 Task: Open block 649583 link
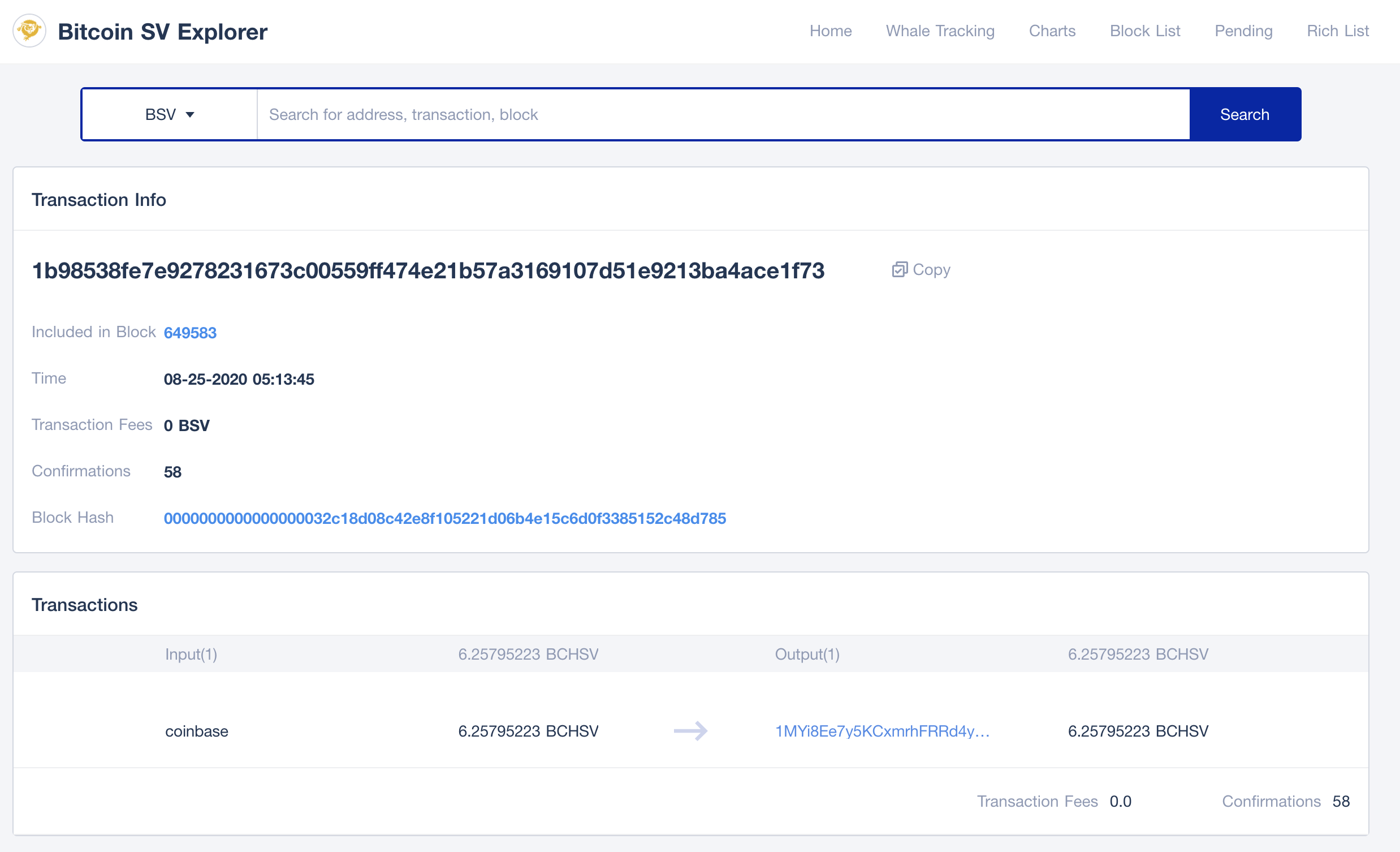click(x=191, y=333)
